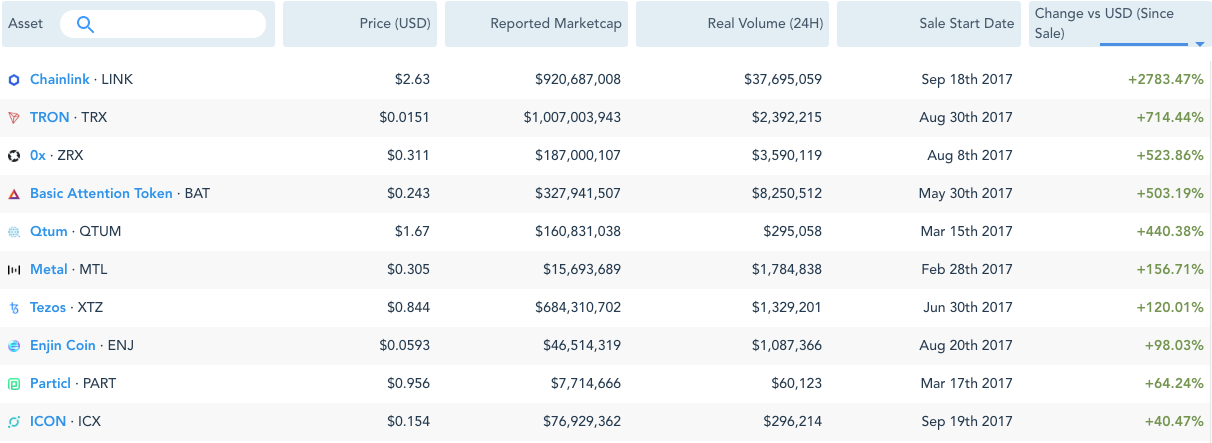
Task: Select change value +523.86%
Action: tap(1170, 156)
